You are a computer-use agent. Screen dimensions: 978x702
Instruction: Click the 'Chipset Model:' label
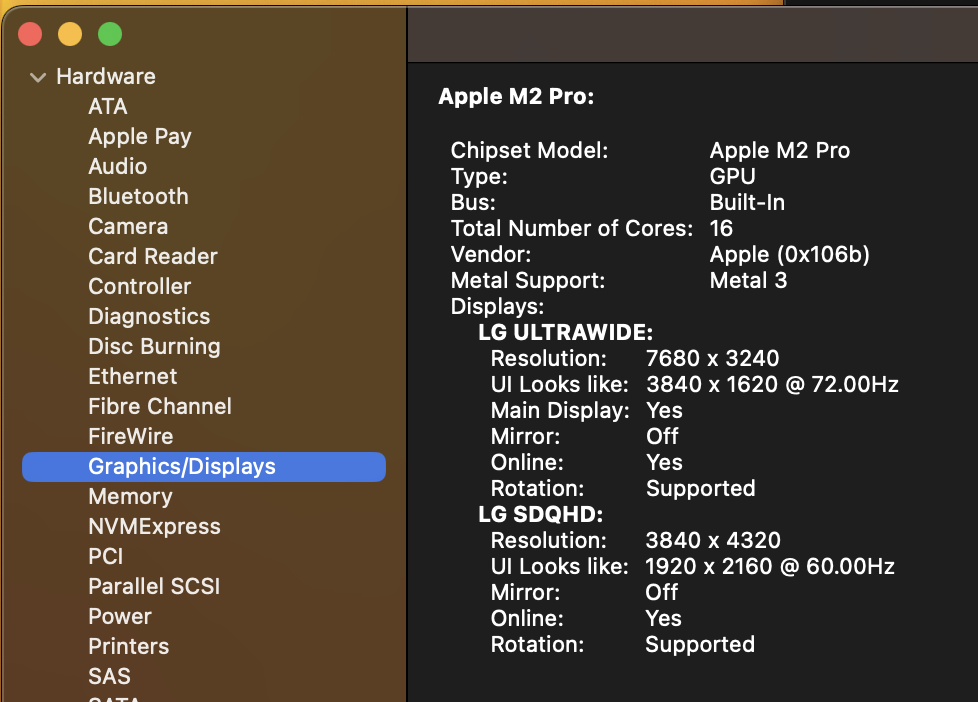pyautogui.click(x=530, y=150)
